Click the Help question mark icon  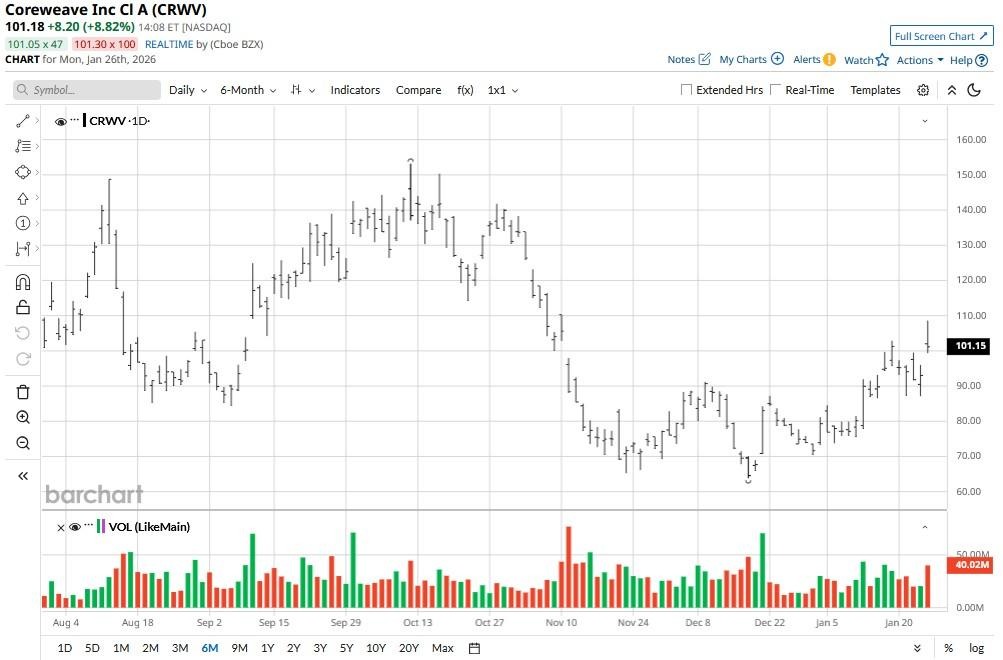(982, 60)
